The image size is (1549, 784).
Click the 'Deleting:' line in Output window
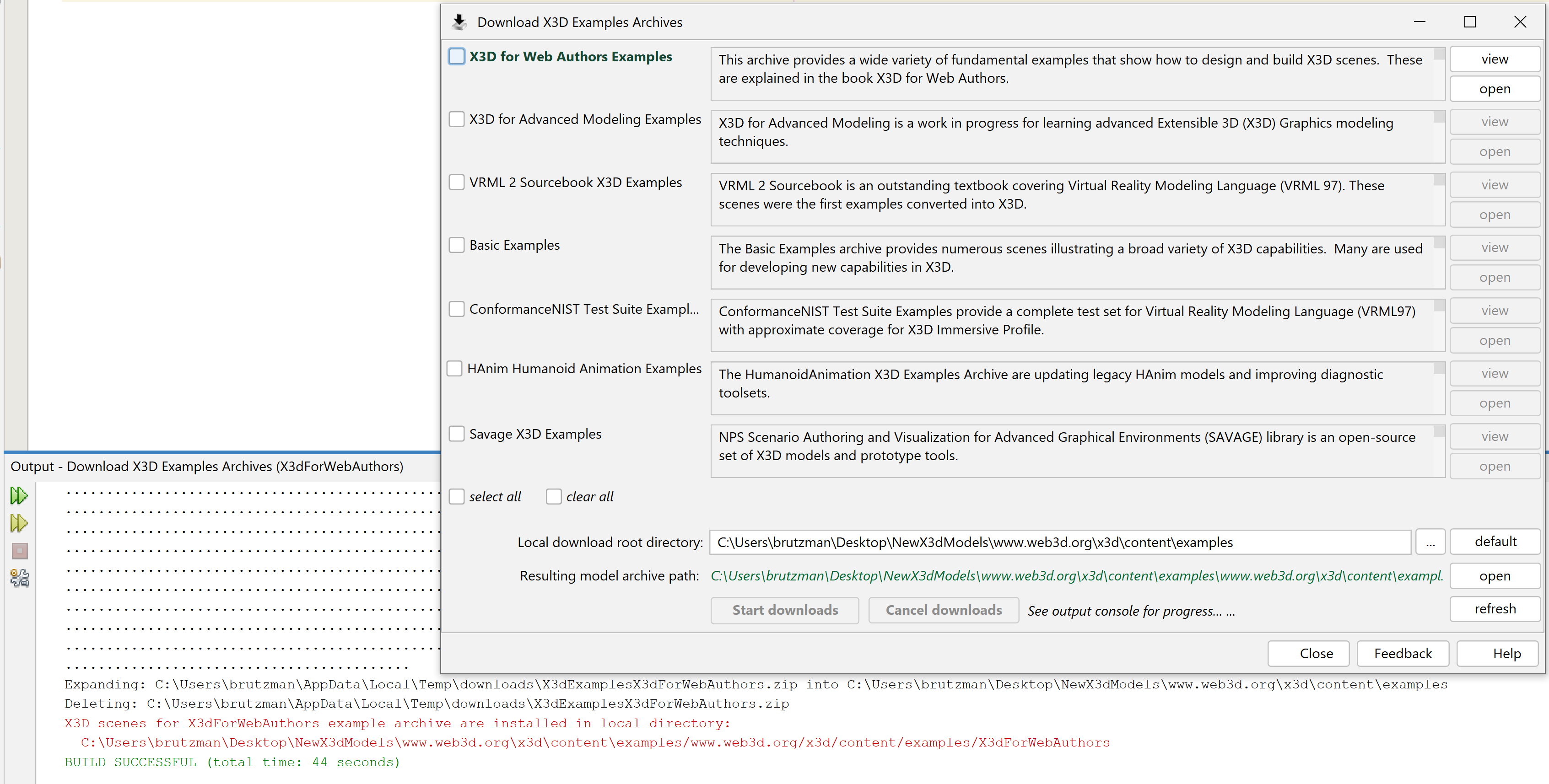tap(426, 704)
